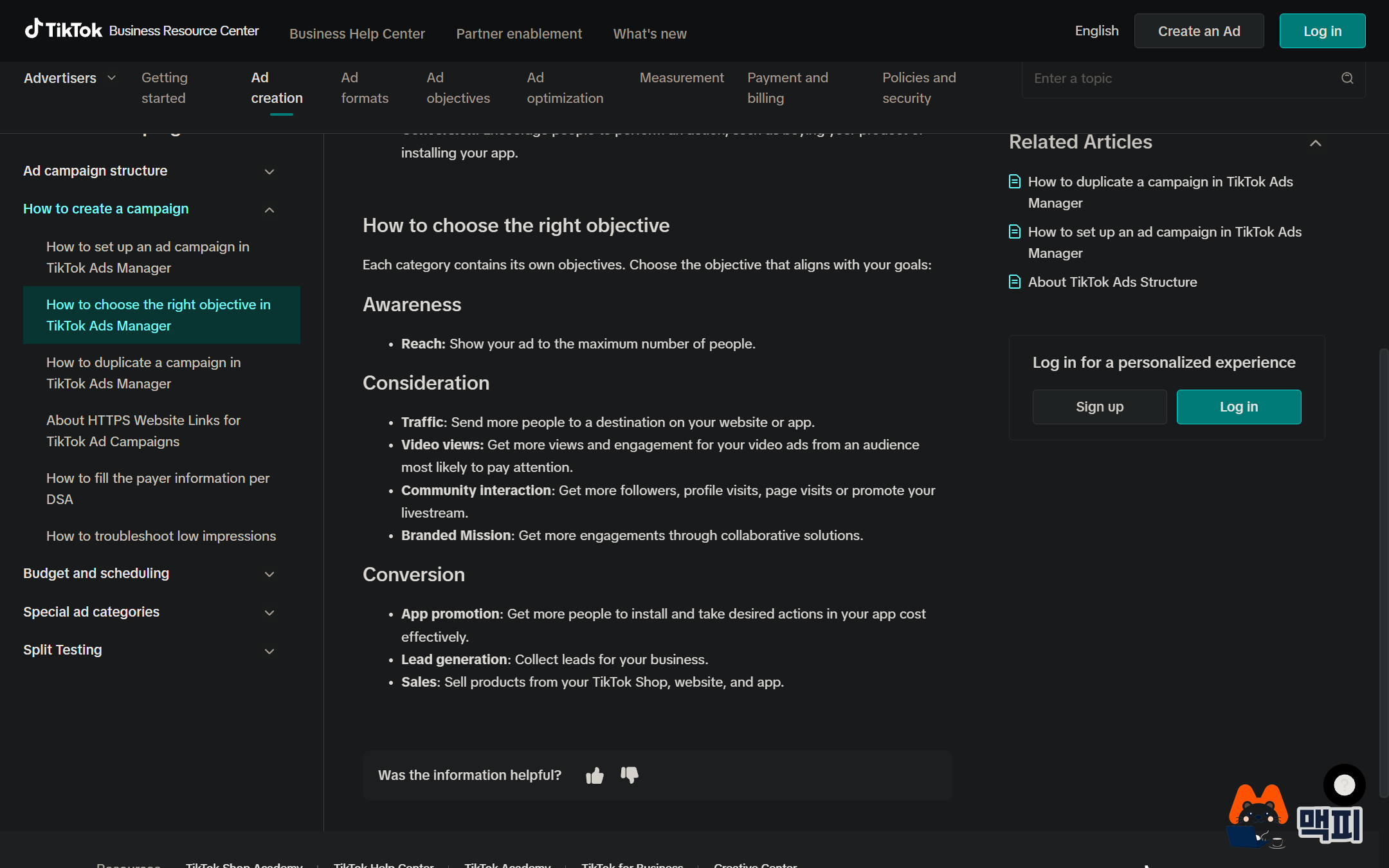Open the English language selector
1389x868 pixels.
pos(1096,31)
